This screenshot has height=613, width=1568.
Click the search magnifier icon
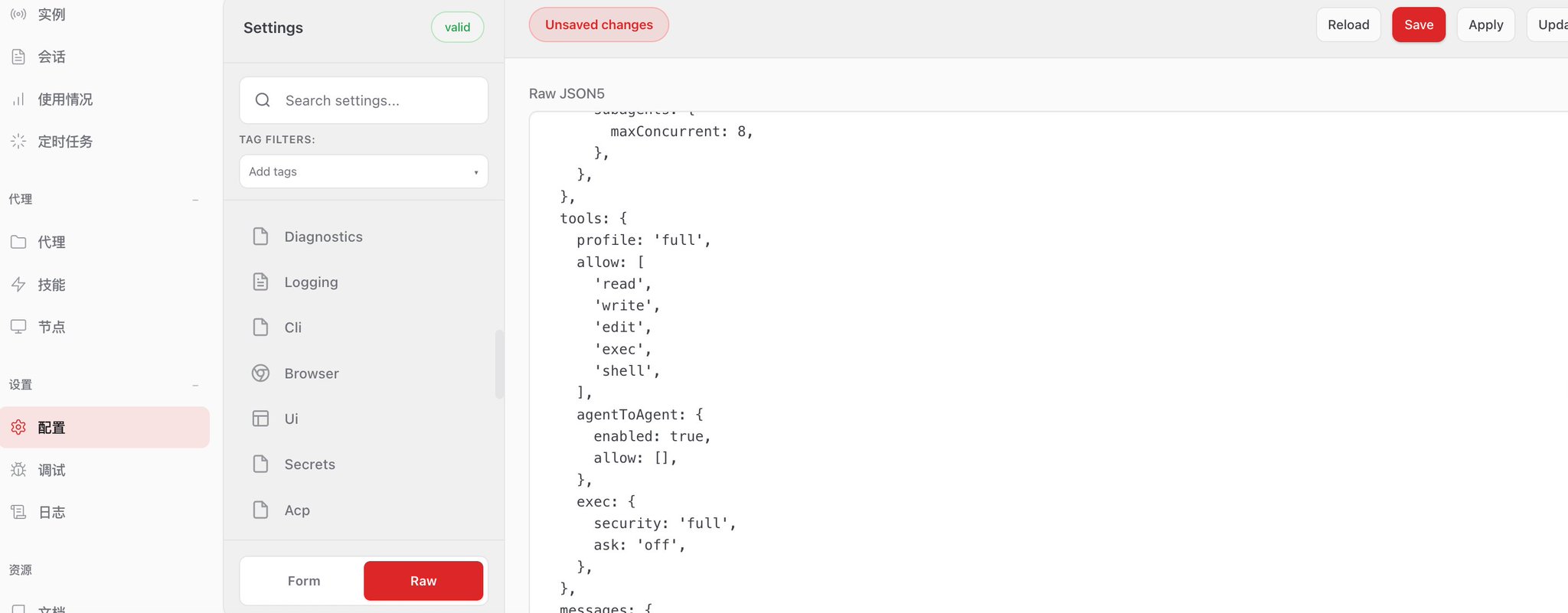[263, 100]
